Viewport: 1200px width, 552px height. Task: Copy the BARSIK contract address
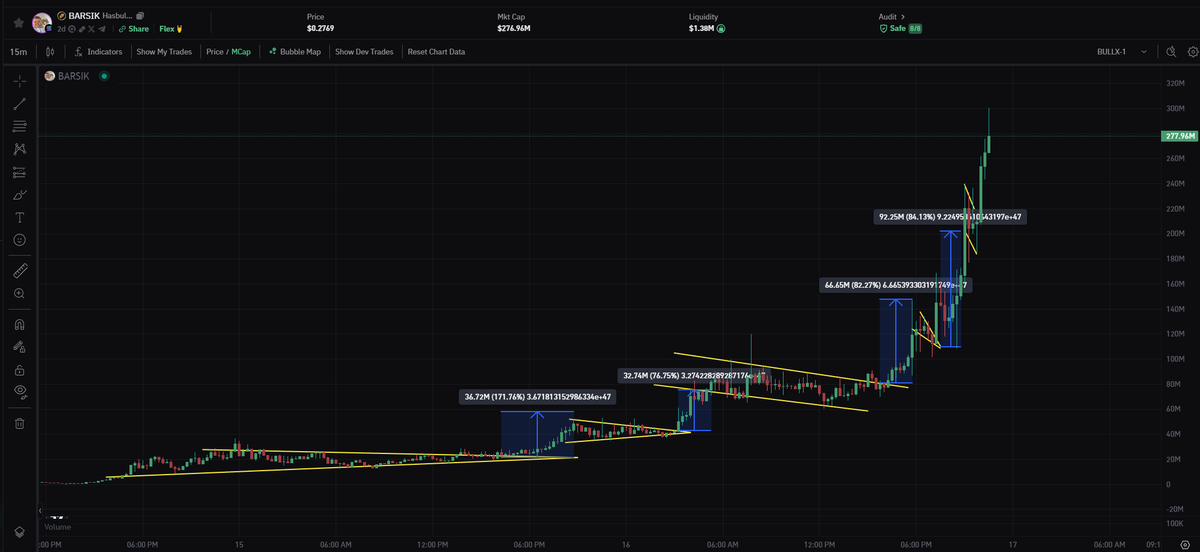tap(140, 17)
